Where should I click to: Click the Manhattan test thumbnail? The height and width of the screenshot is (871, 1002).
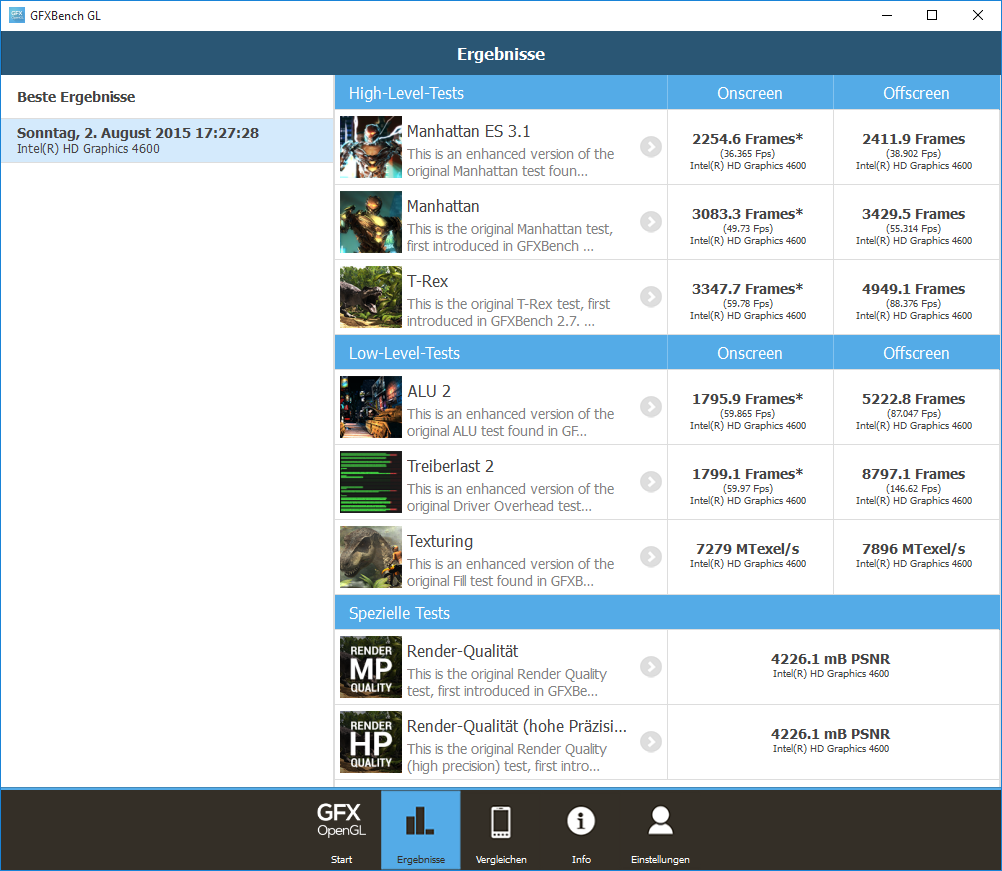click(x=371, y=222)
